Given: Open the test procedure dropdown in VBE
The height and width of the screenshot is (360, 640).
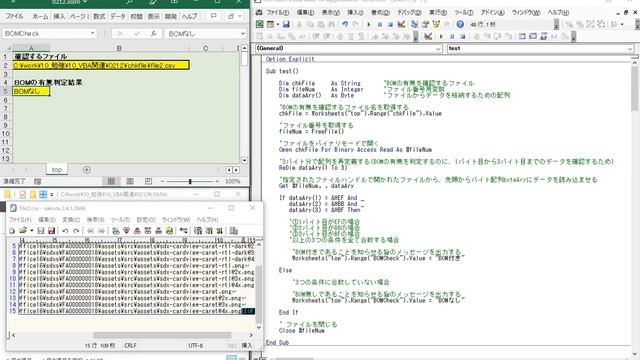Looking at the screenshot, I should (x=630, y=49).
